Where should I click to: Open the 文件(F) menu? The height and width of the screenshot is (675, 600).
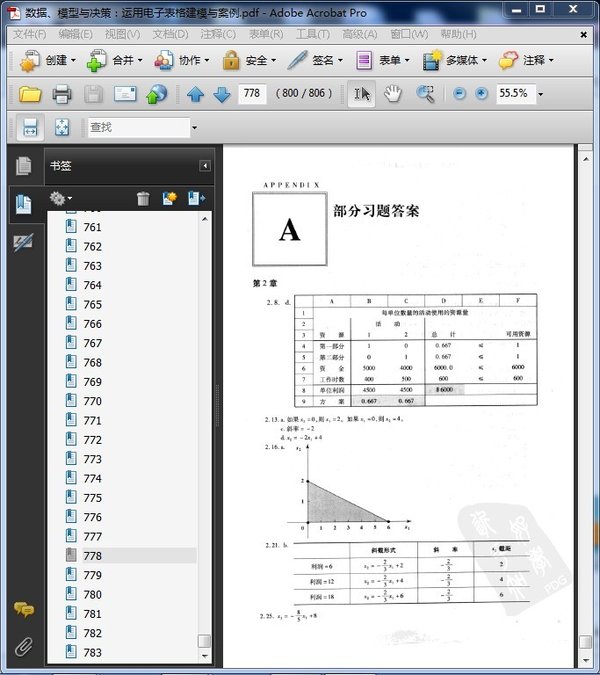pos(31,34)
